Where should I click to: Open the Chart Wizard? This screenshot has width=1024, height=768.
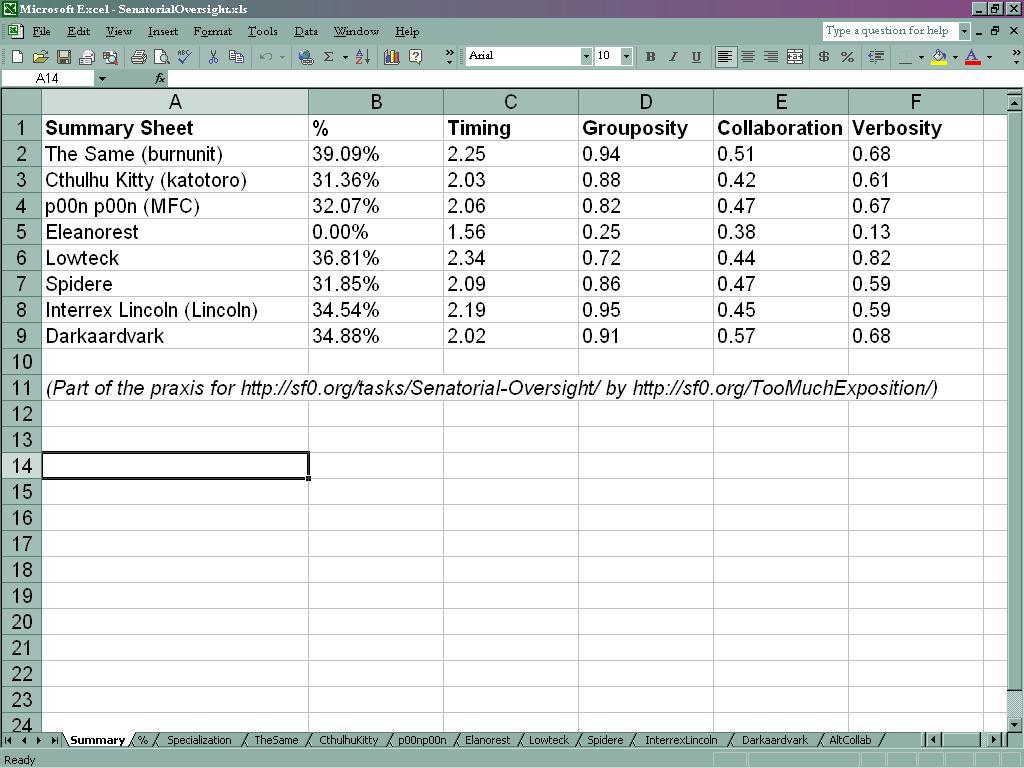coord(392,57)
